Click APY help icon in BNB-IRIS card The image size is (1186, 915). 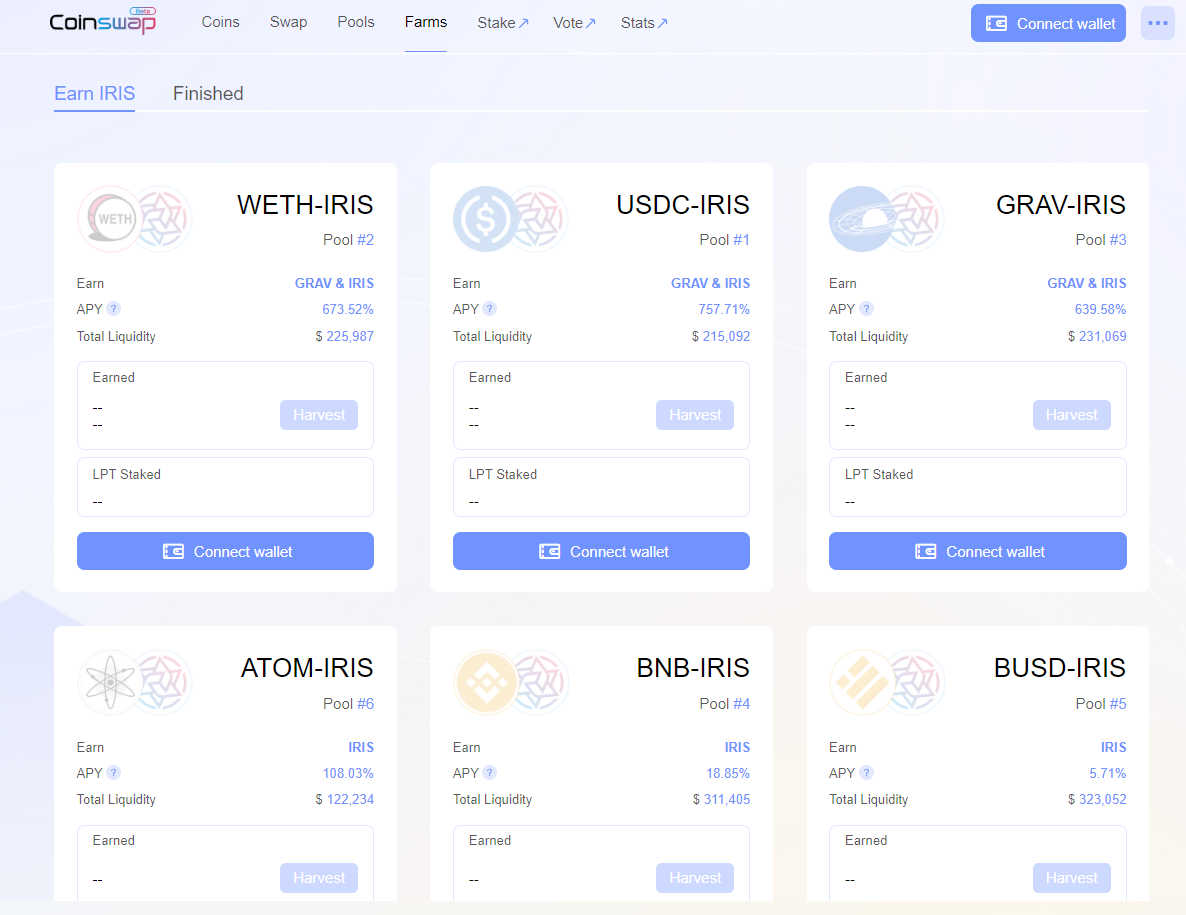point(489,773)
